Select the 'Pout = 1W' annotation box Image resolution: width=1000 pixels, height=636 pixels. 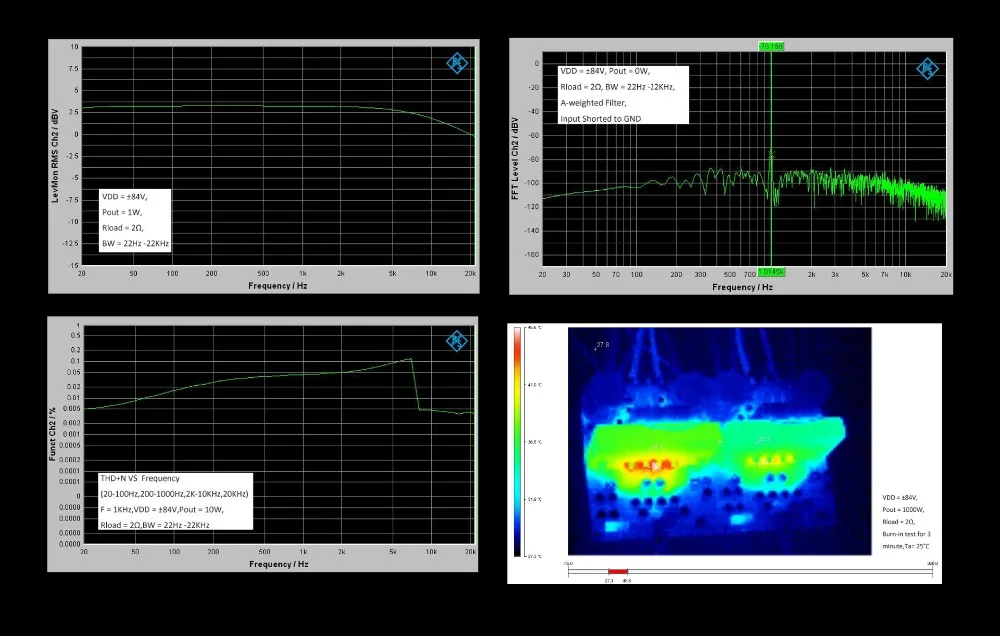(135, 220)
